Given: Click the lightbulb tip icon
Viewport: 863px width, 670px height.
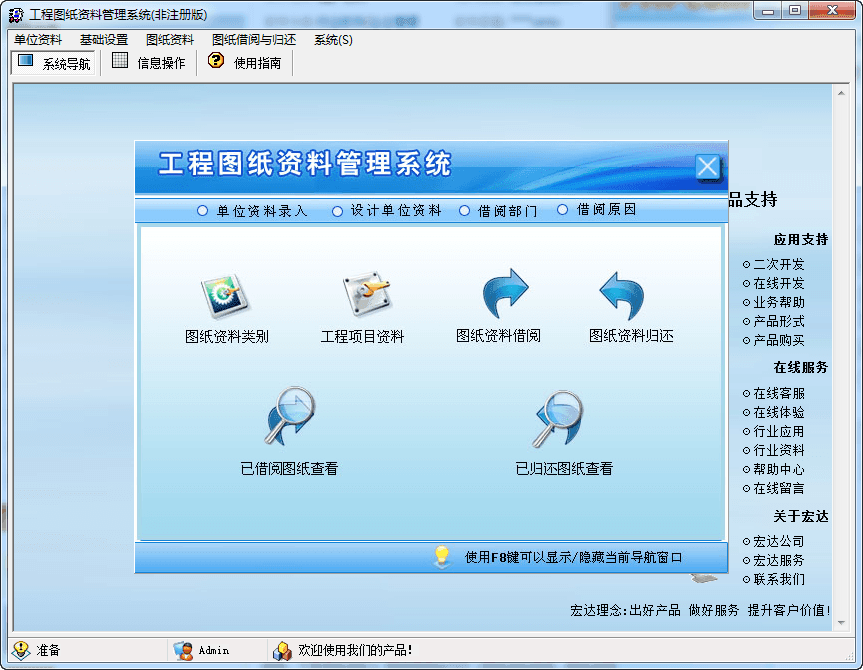Looking at the screenshot, I should [x=443, y=557].
